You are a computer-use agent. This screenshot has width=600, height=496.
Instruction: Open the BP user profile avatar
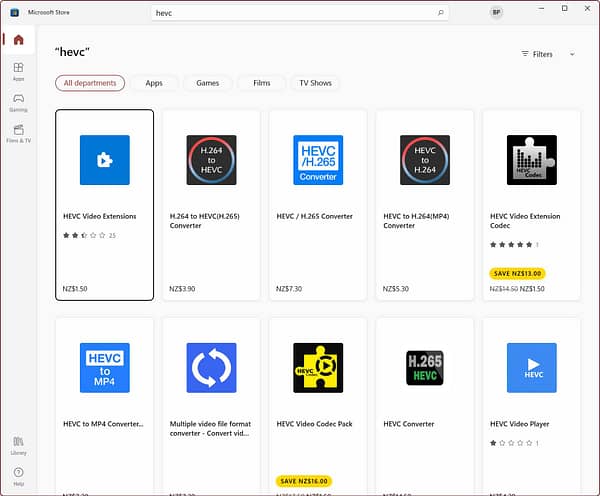point(496,12)
